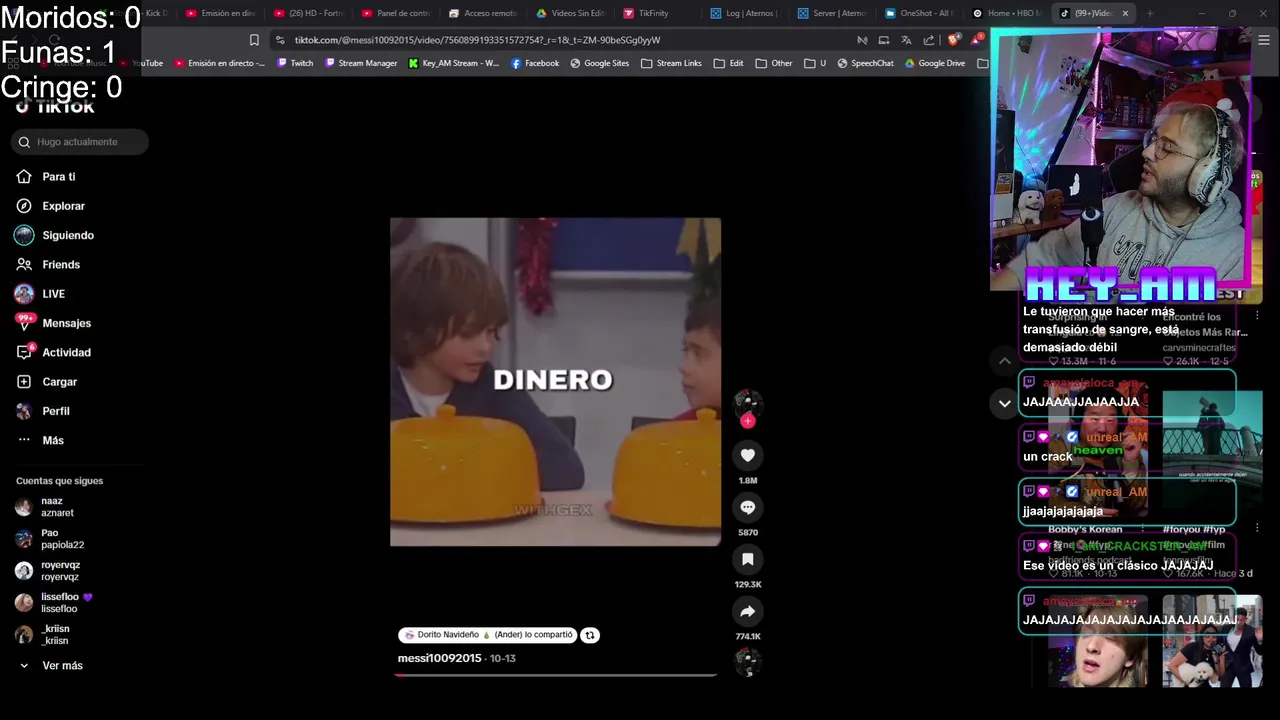Open the Facebook bookmark
1280x720 pixels.
click(535, 63)
